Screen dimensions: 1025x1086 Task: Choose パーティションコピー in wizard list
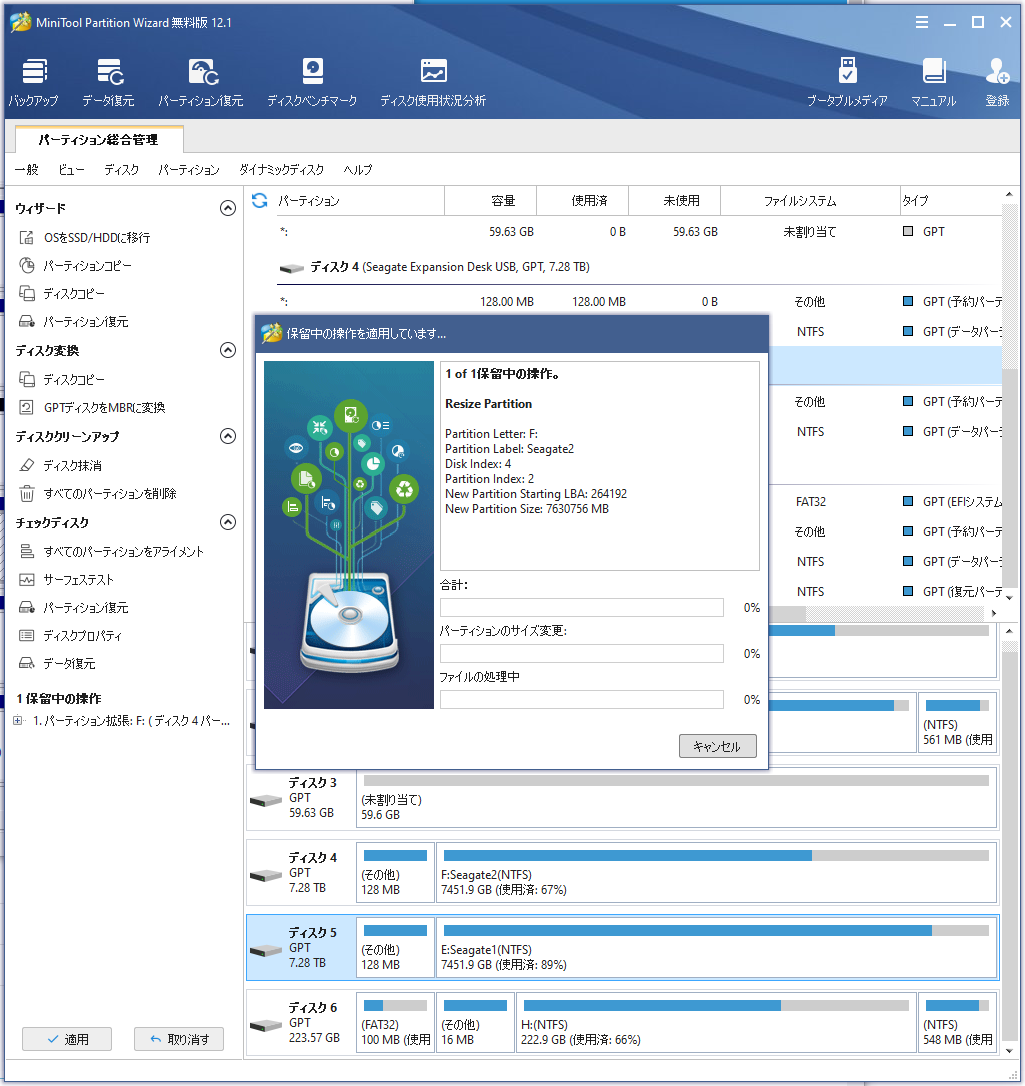point(75,265)
